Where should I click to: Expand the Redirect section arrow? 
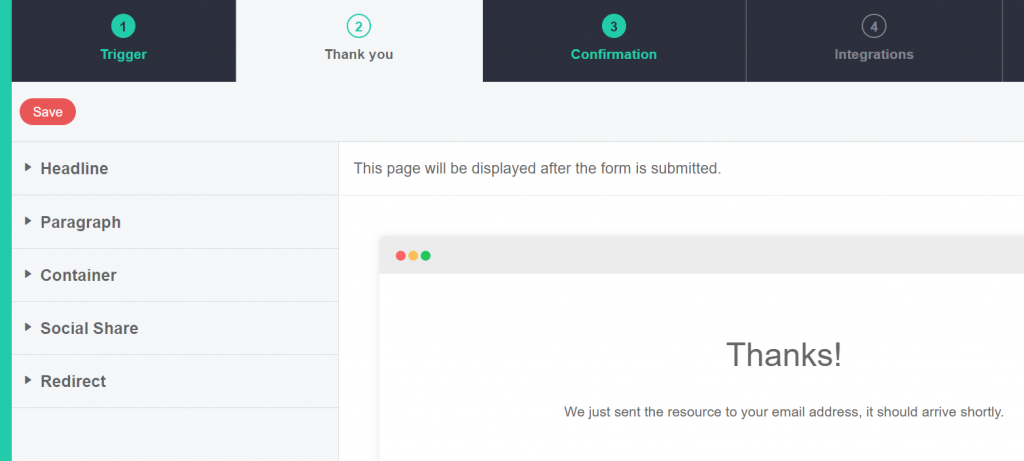(28, 380)
